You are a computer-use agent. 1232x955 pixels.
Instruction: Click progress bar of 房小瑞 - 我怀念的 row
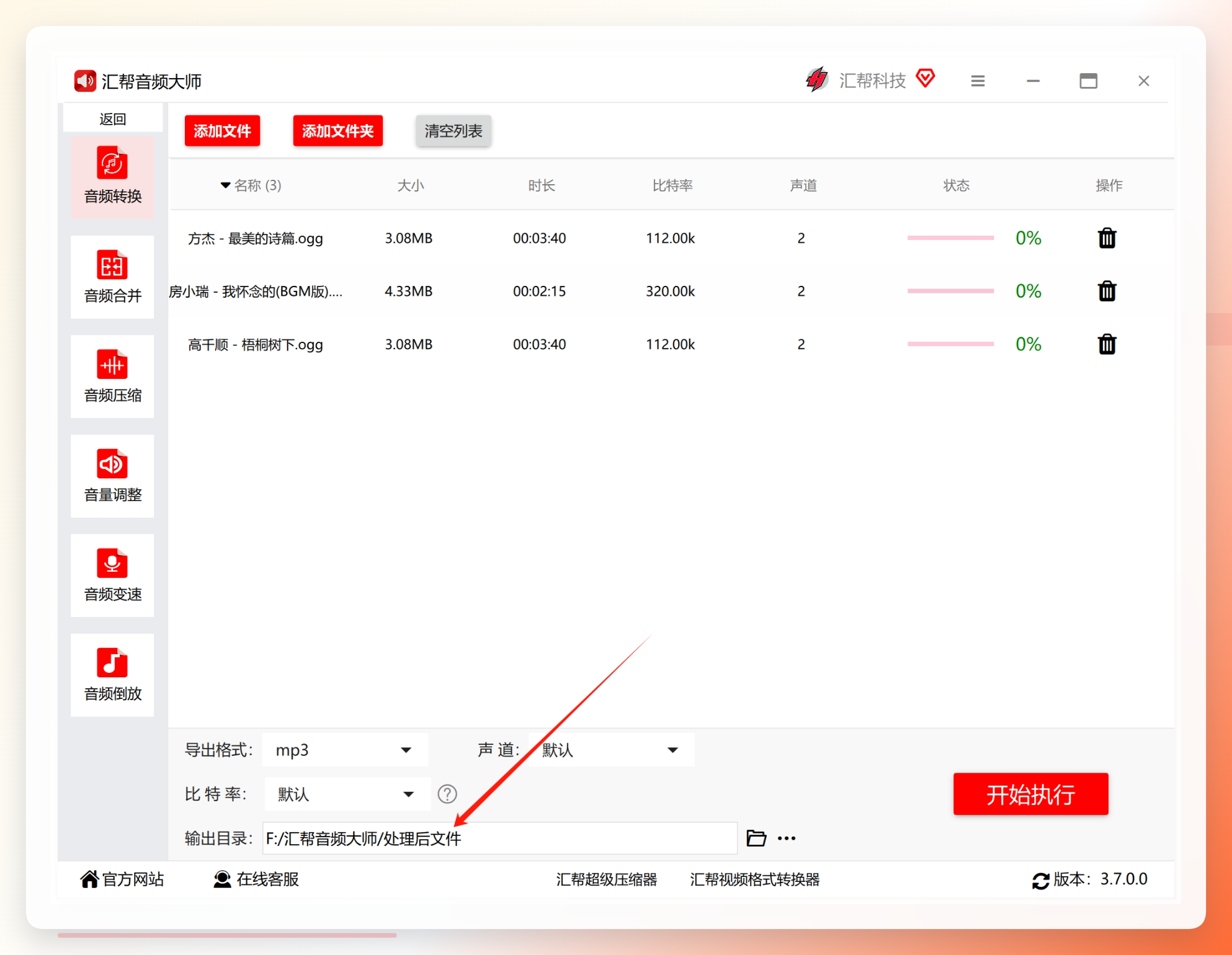[950, 291]
